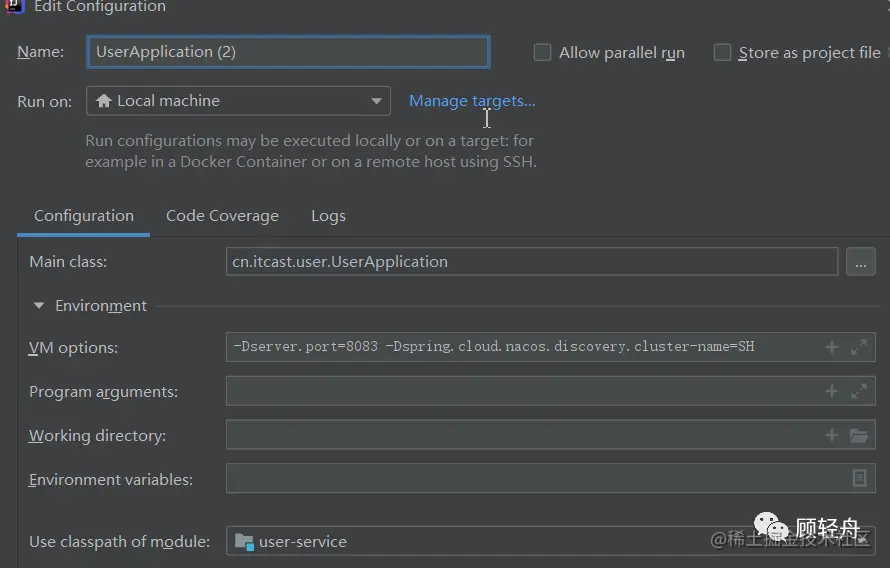Expand the Program arguments field editor
The image size is (890, 568).
click(x=859, y=391)
